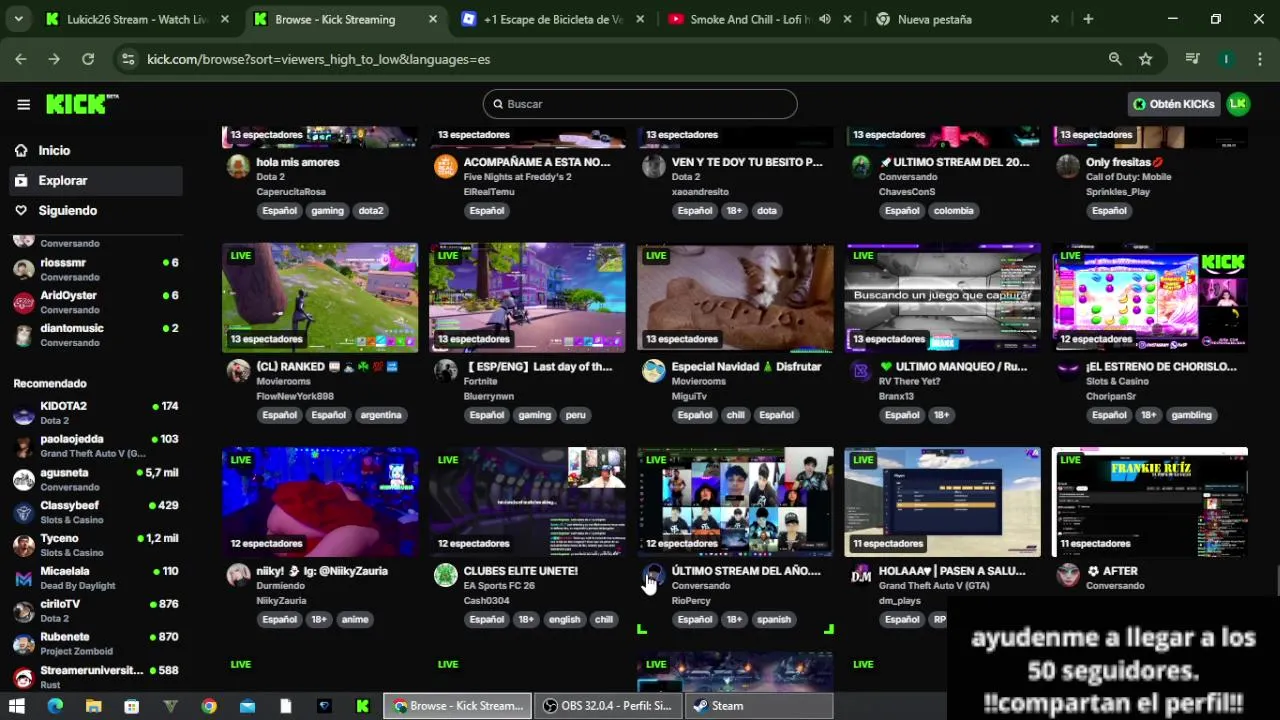Click the anime tag under NiikyZauria
This screenshot has height=720, width=1280.
coord(355,619)
